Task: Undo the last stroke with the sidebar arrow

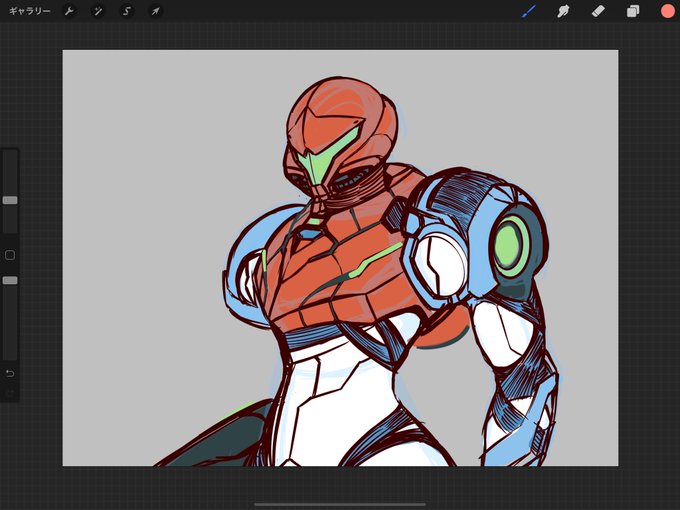Action: click(10, 373)
